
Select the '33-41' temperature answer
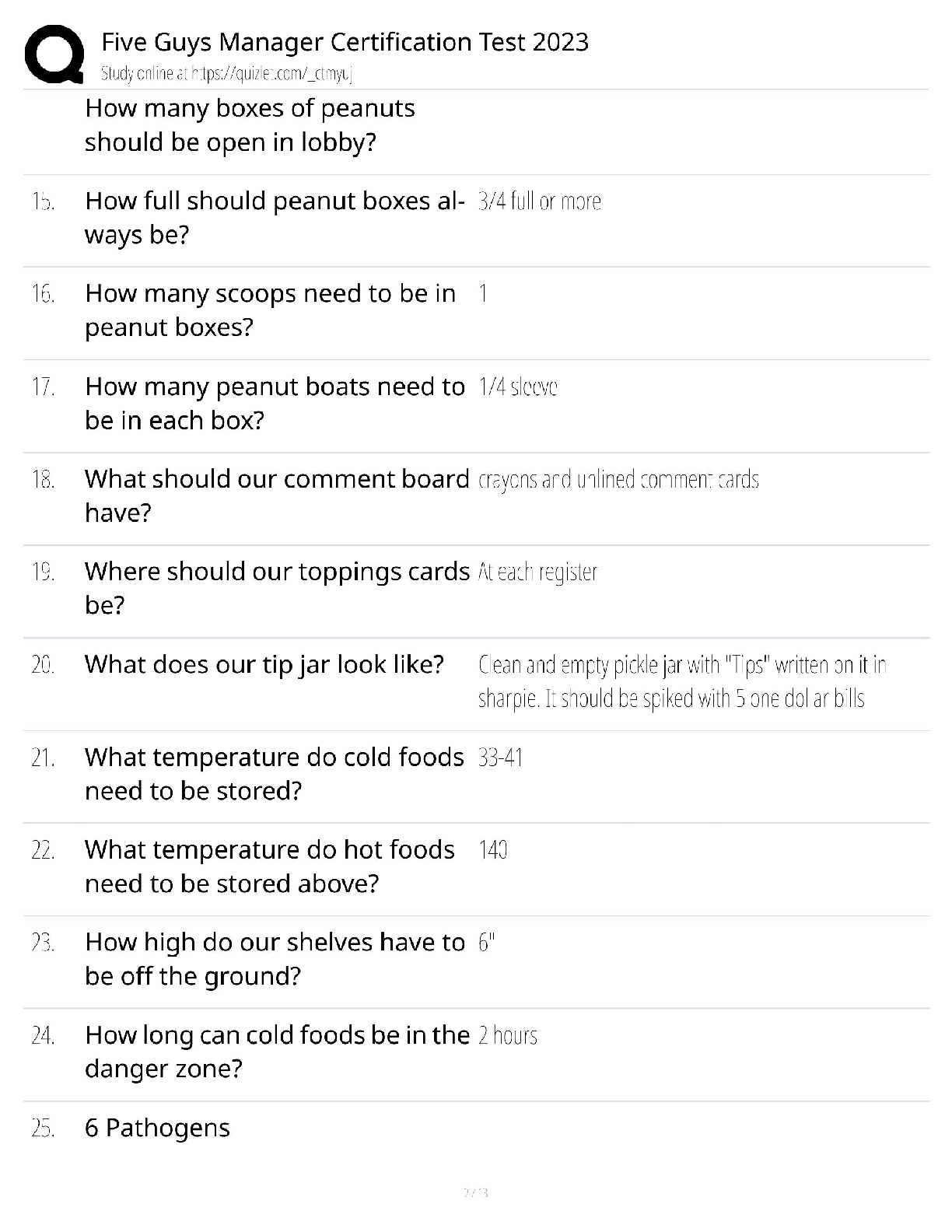pyautogui.click(x=500, y=758)
